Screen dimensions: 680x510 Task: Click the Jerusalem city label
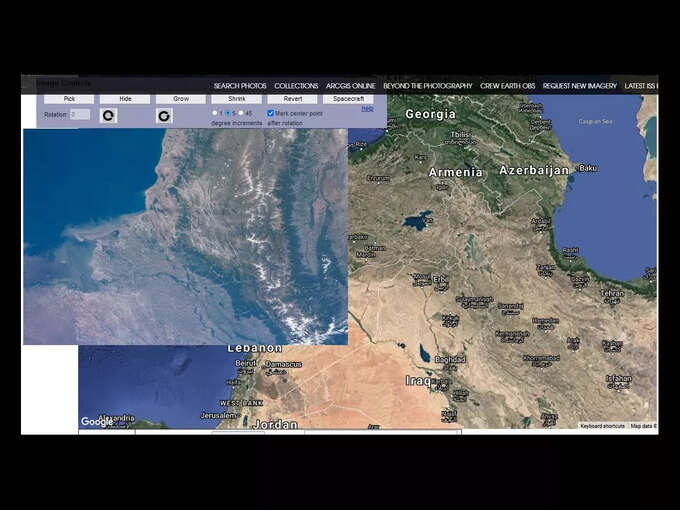pos(219,415)
